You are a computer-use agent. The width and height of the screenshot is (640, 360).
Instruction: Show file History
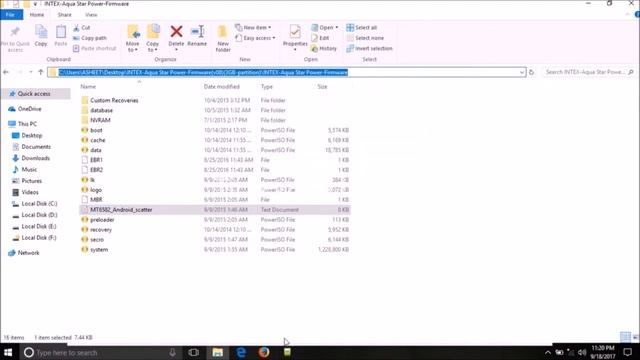point(324,48)
